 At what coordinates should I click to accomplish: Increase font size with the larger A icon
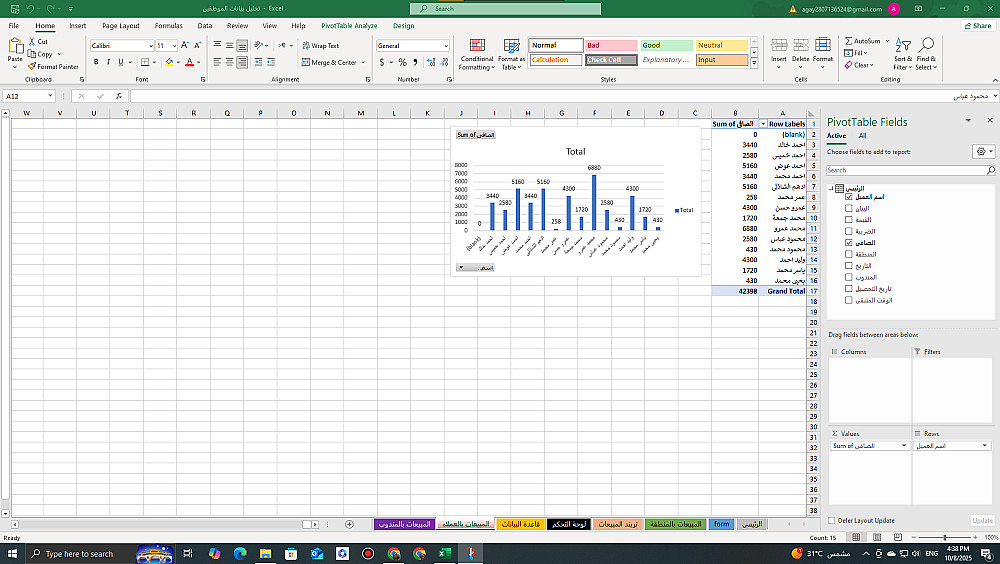[x=184, y=45]
